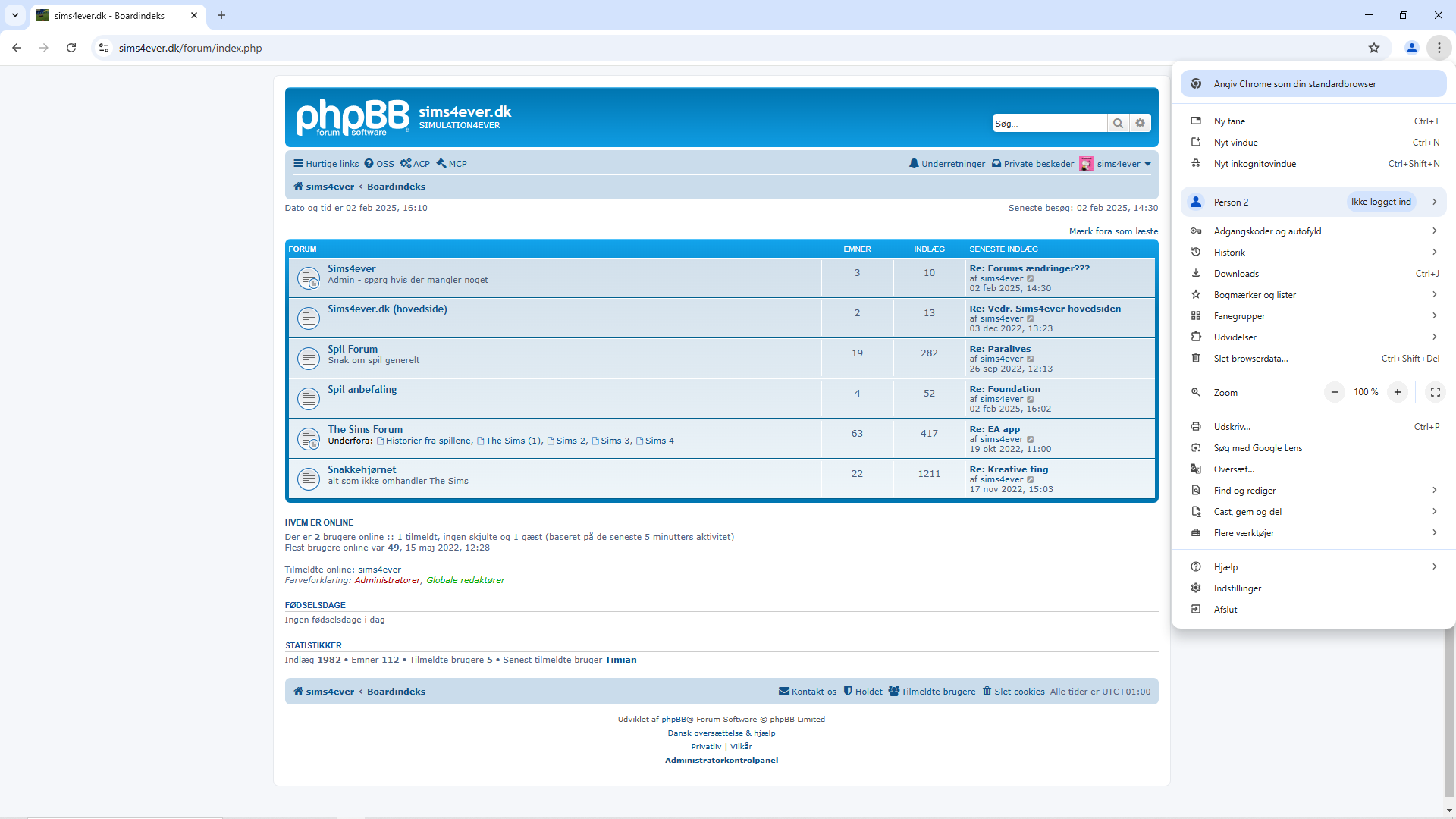Expand Flere værktøjer submenu
Screen dimensions: 1456x819
(1313, 533)
